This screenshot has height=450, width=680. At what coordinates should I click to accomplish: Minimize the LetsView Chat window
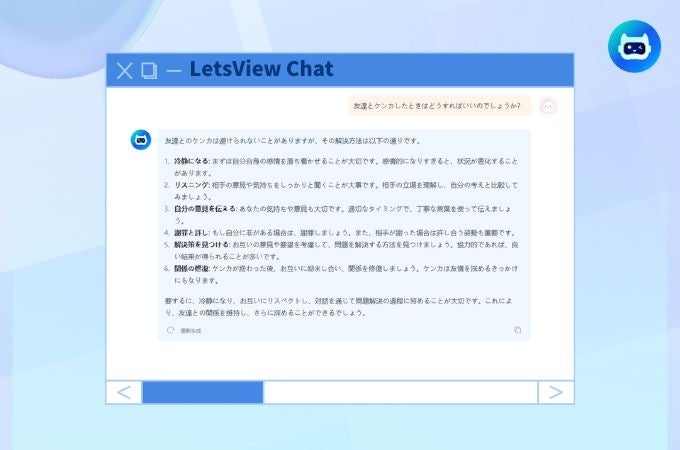173,71
